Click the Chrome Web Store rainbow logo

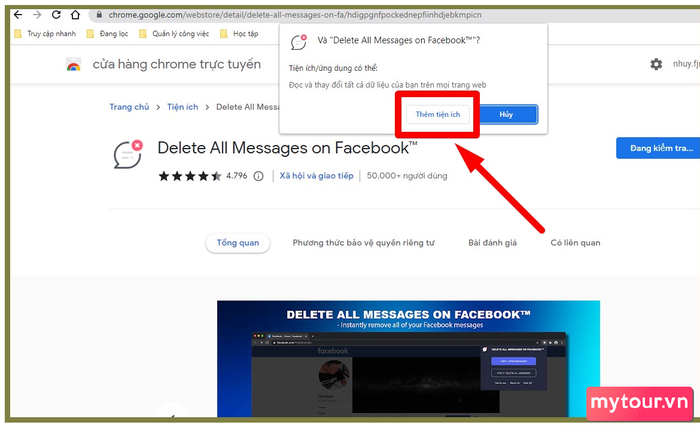[73, 65]
